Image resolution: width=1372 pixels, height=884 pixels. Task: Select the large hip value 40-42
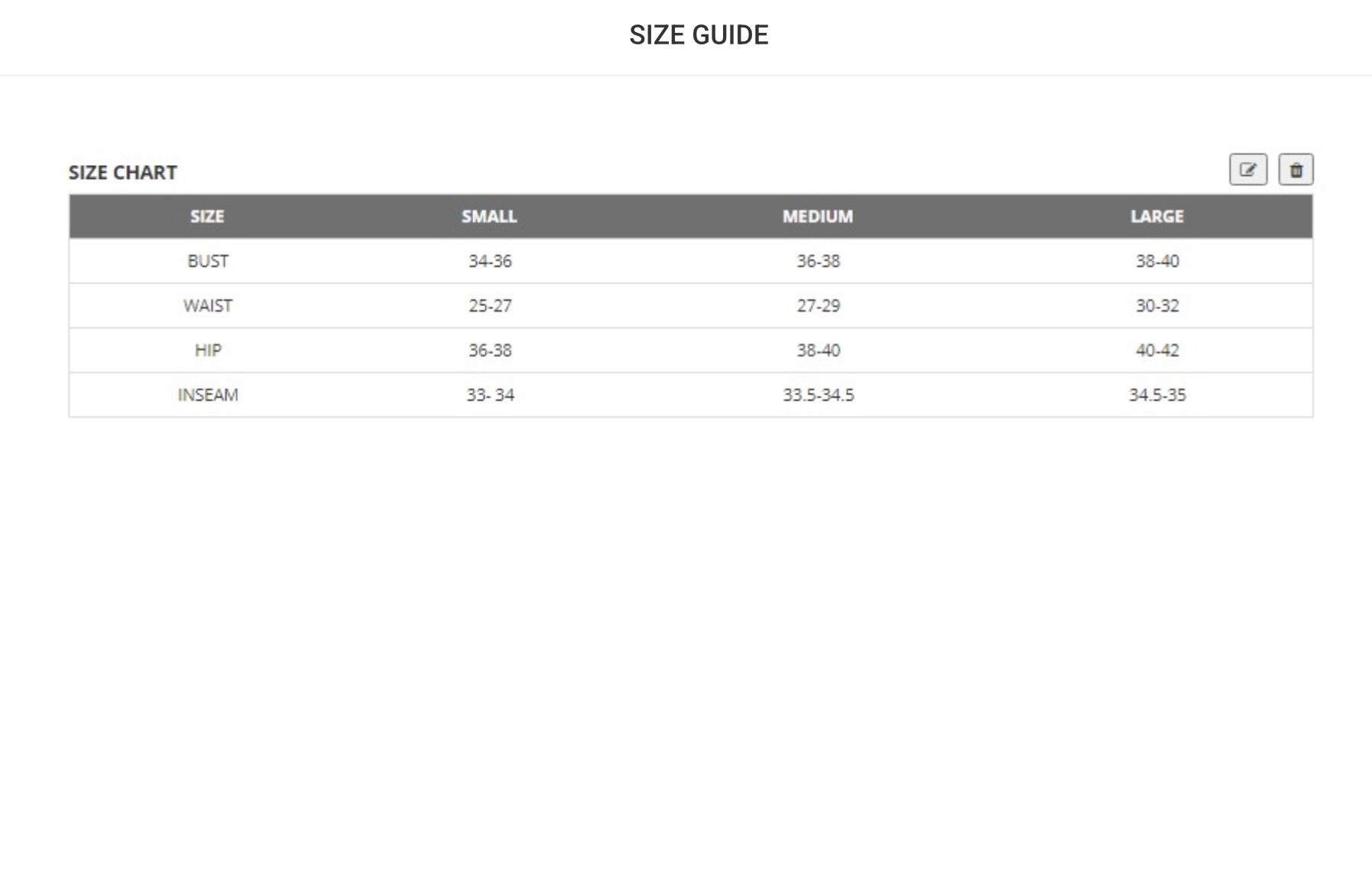click(x=1156, y=350)
